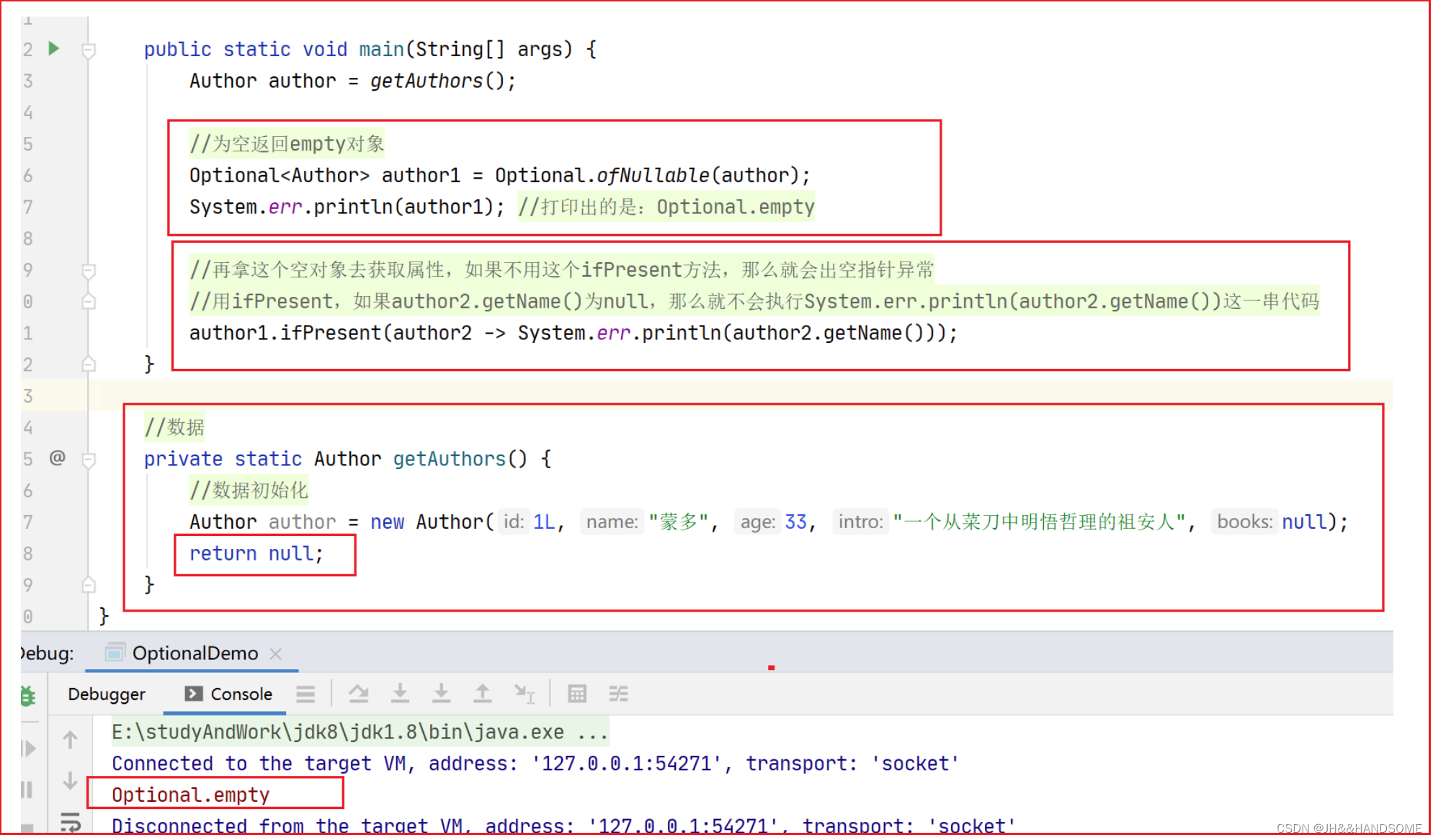This screenshot has width=1433, height=840.
Task: Click the 'age:' parameter hint
Action: 758,522
